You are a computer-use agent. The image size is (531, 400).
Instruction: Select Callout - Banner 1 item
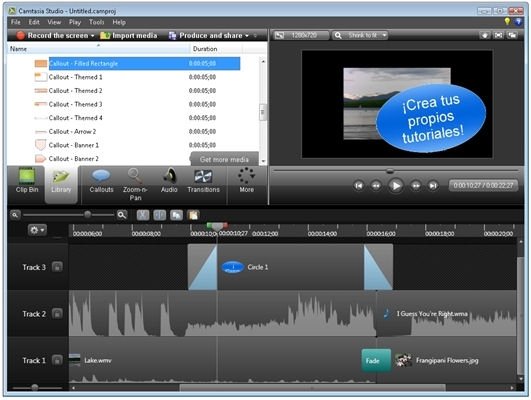pyautogui.click(x=137, y=145)
